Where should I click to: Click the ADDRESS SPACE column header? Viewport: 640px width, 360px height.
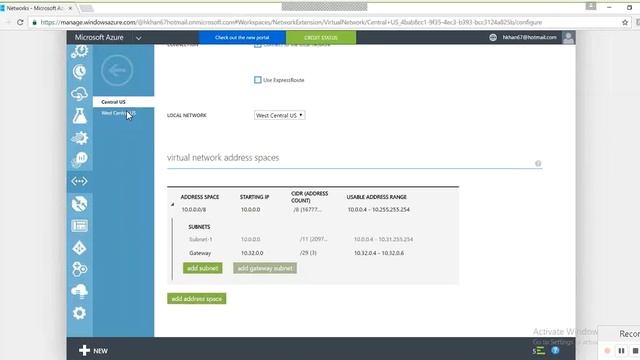point(200,197)
